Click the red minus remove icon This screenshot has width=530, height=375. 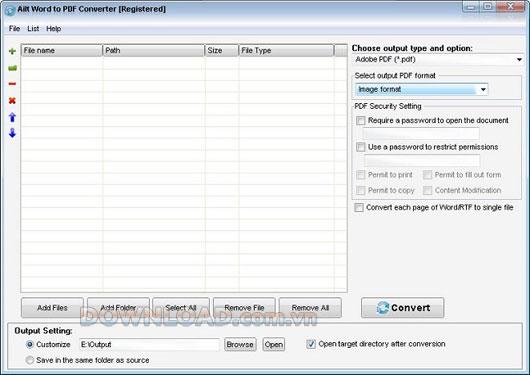point(12,84)
